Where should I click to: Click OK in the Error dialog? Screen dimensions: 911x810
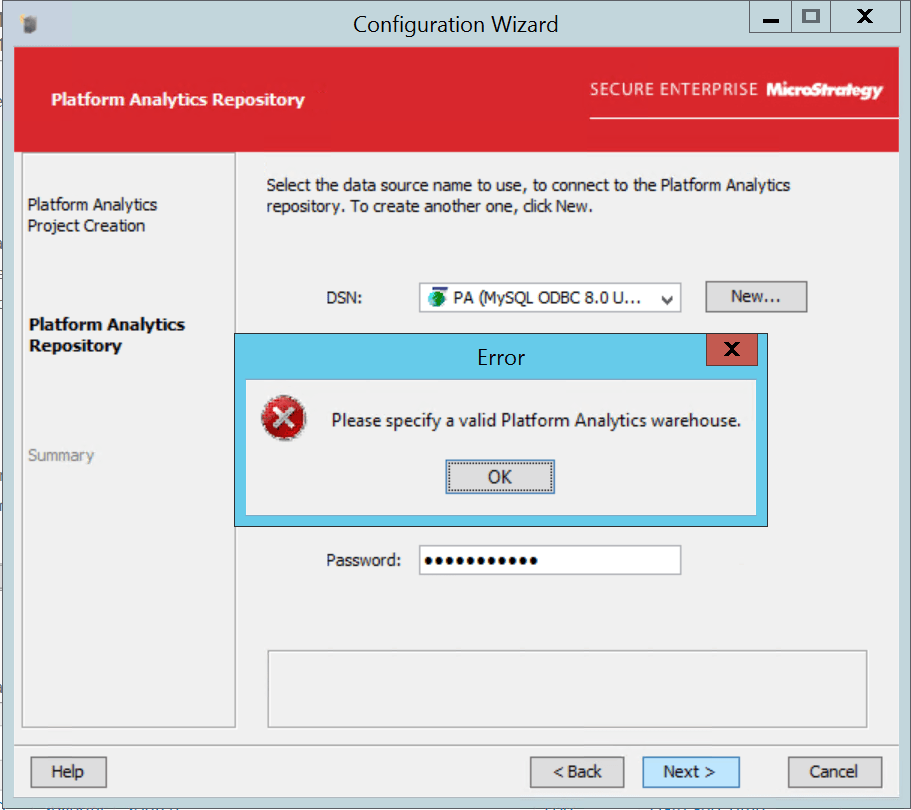click(500, 477)
